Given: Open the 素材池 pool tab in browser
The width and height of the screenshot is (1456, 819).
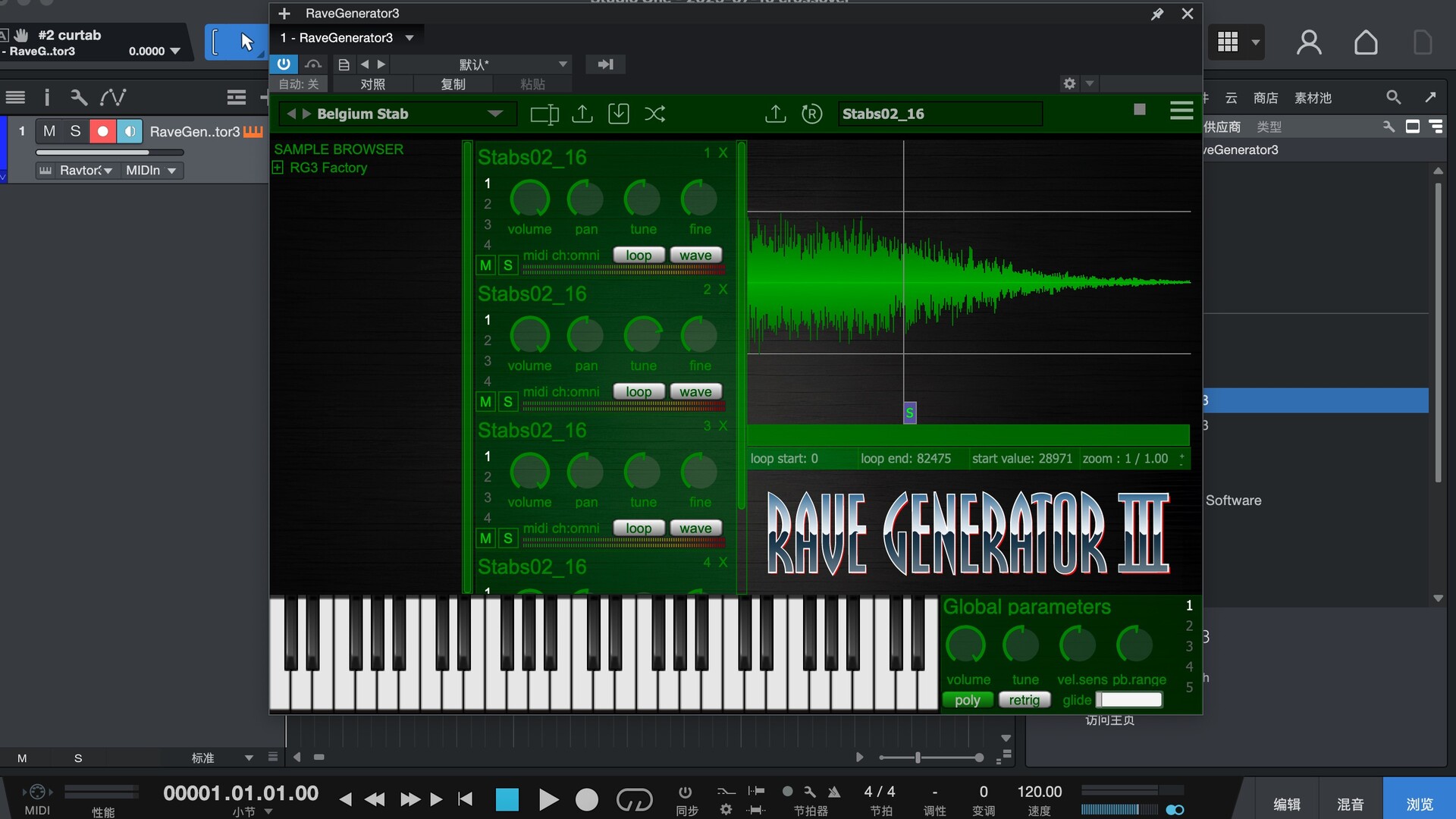Looking at the screenshot, I should pos(1313,98).
